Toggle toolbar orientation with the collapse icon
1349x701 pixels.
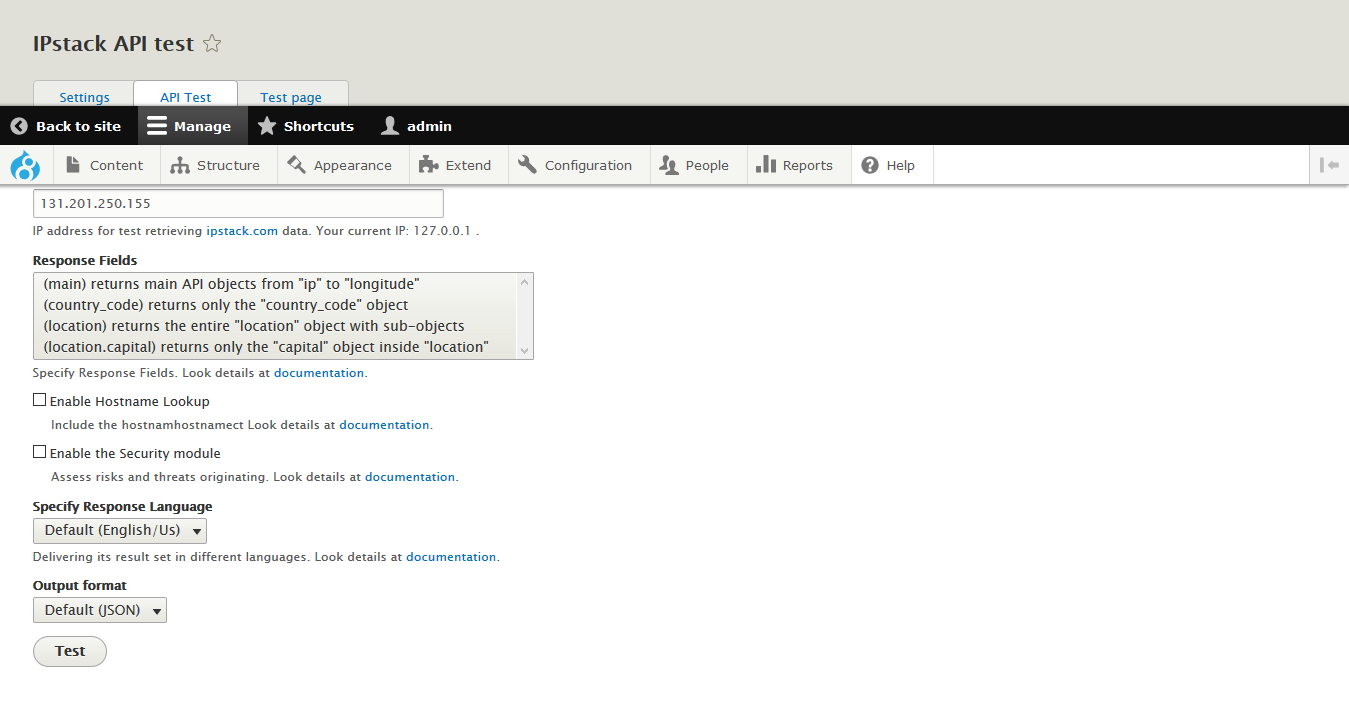pos(1329,165)
